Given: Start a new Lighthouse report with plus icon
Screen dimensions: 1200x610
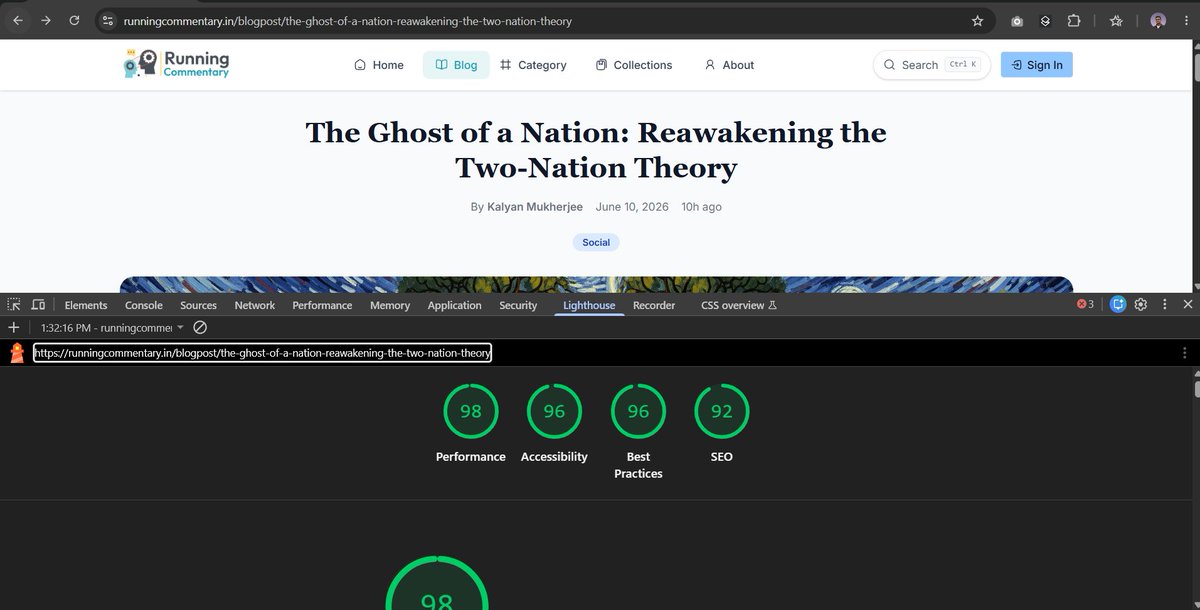Looking at the screenshot, I should tap(13, 327).
